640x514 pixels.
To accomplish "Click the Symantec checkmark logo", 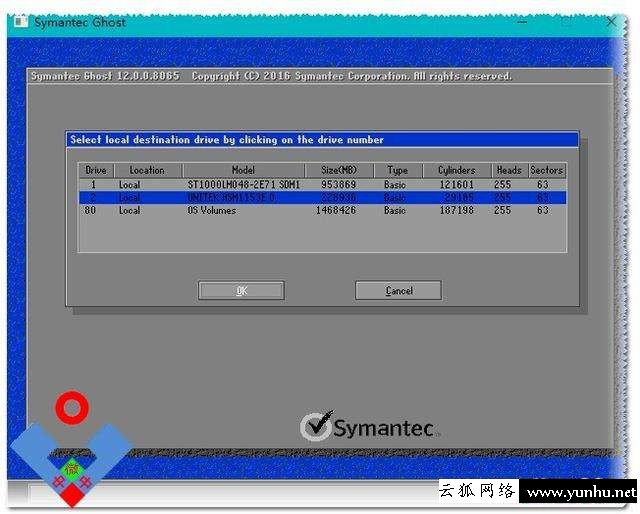I will coord(318,426).
